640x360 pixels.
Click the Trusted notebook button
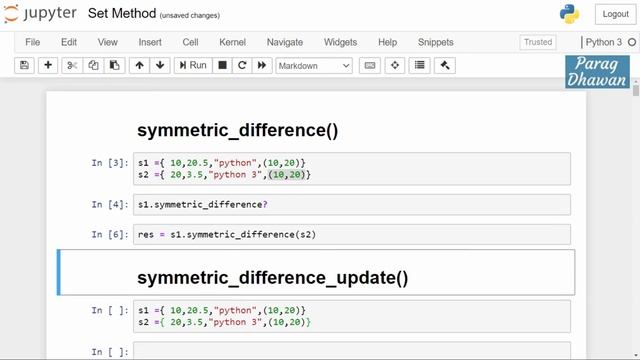[538, 42]
